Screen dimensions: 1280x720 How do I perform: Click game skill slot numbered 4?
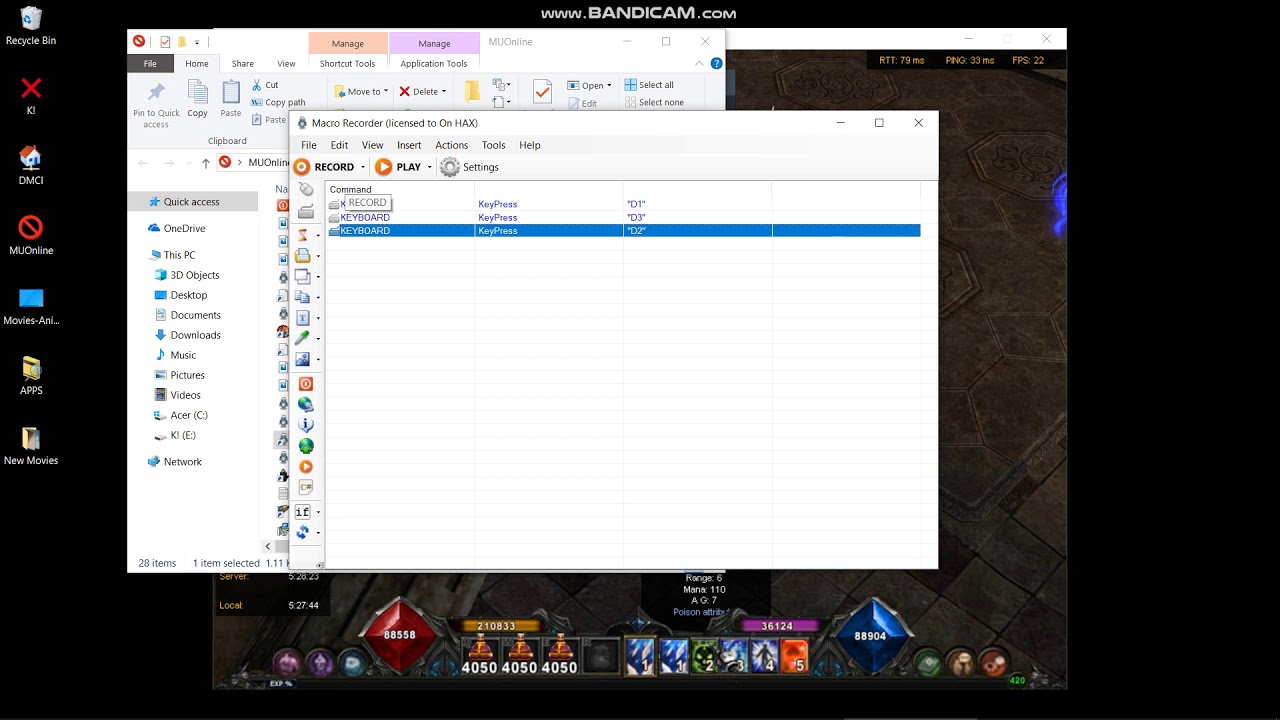(x=765, y=657)
